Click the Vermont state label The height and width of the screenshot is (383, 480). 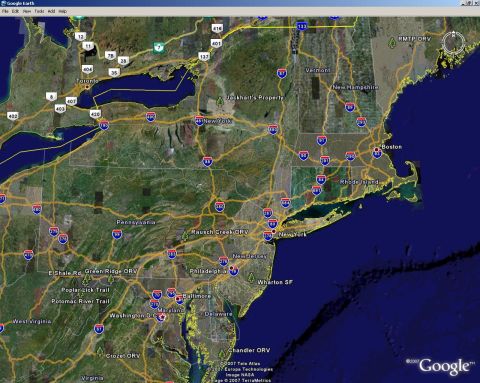[x=318, y=70]
